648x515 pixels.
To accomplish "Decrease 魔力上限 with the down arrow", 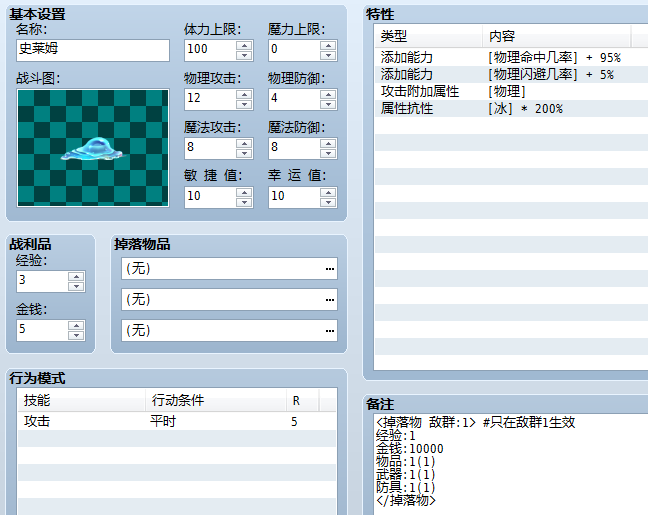I will [328, 55].
